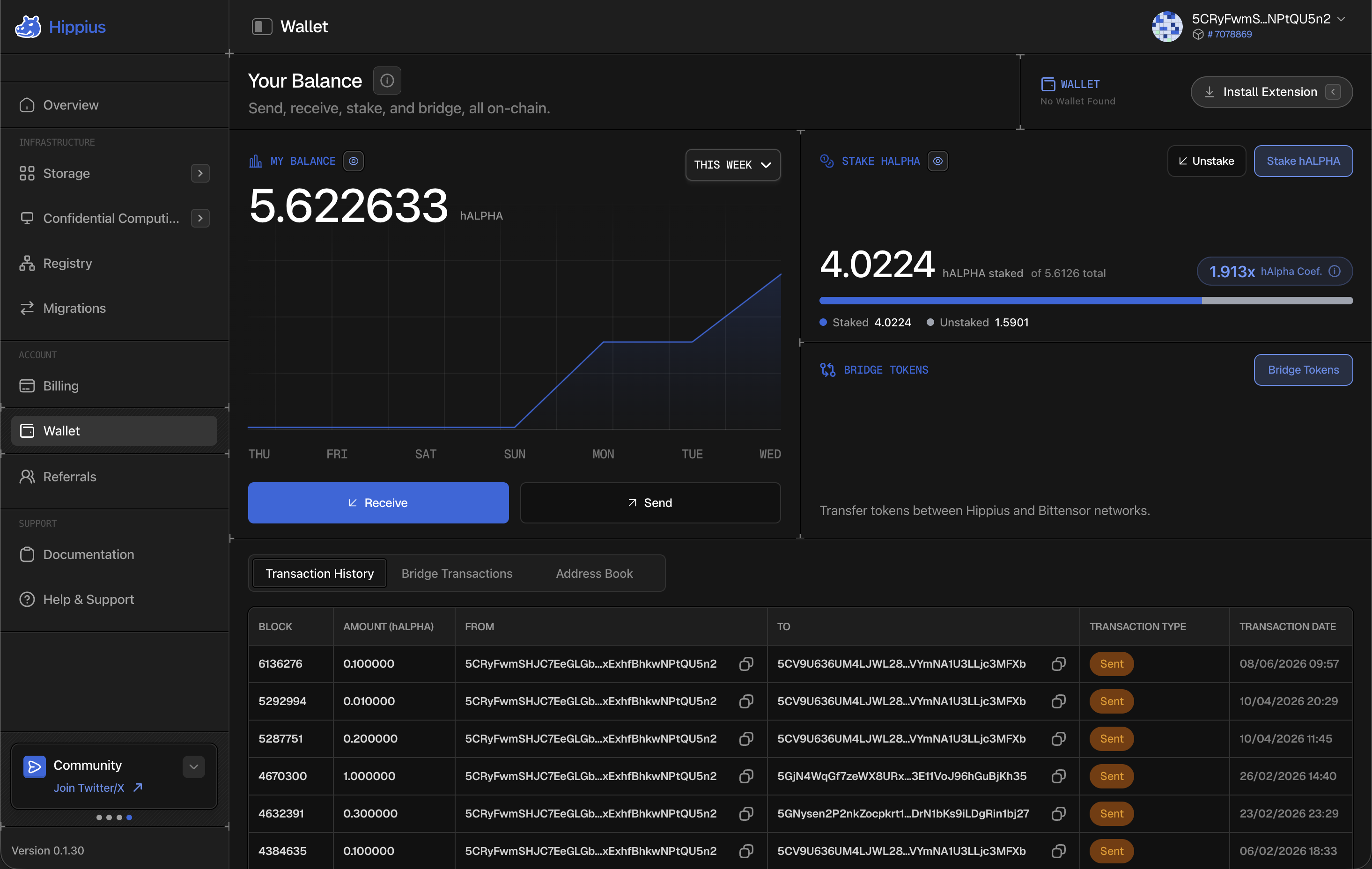1372x869 pixels.
Task: Copy From address in block 5292994 row
Action: (x=746, y=701)
